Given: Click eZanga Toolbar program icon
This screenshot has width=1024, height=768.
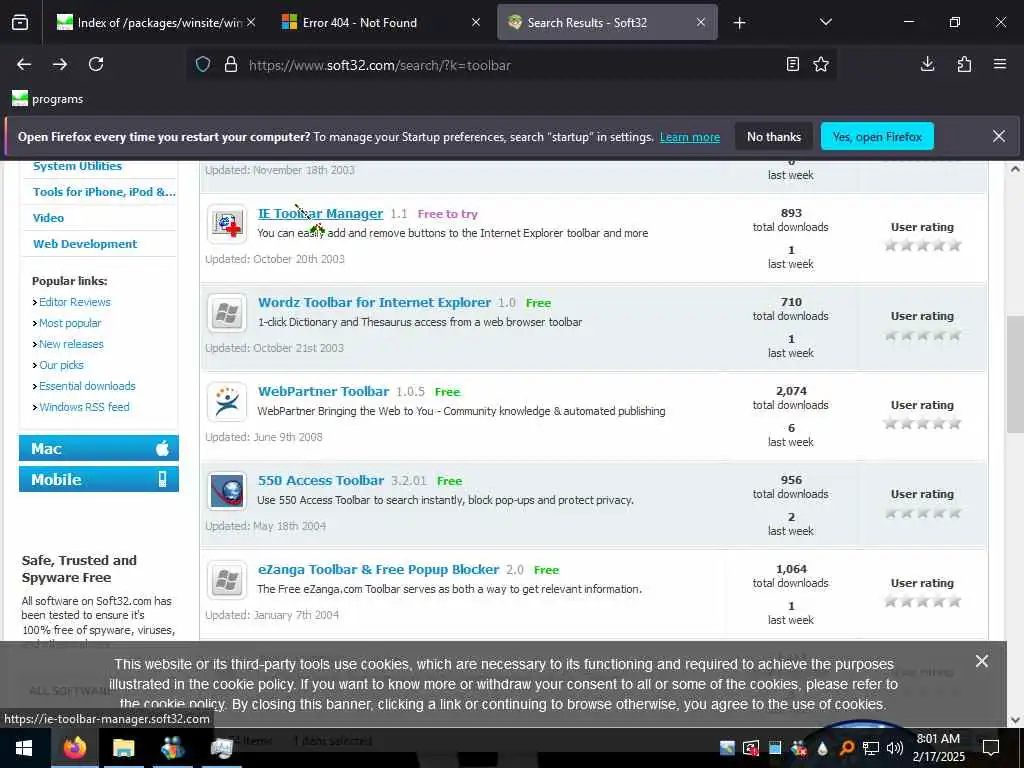Looking at the screenshot, I should (227, 580).
